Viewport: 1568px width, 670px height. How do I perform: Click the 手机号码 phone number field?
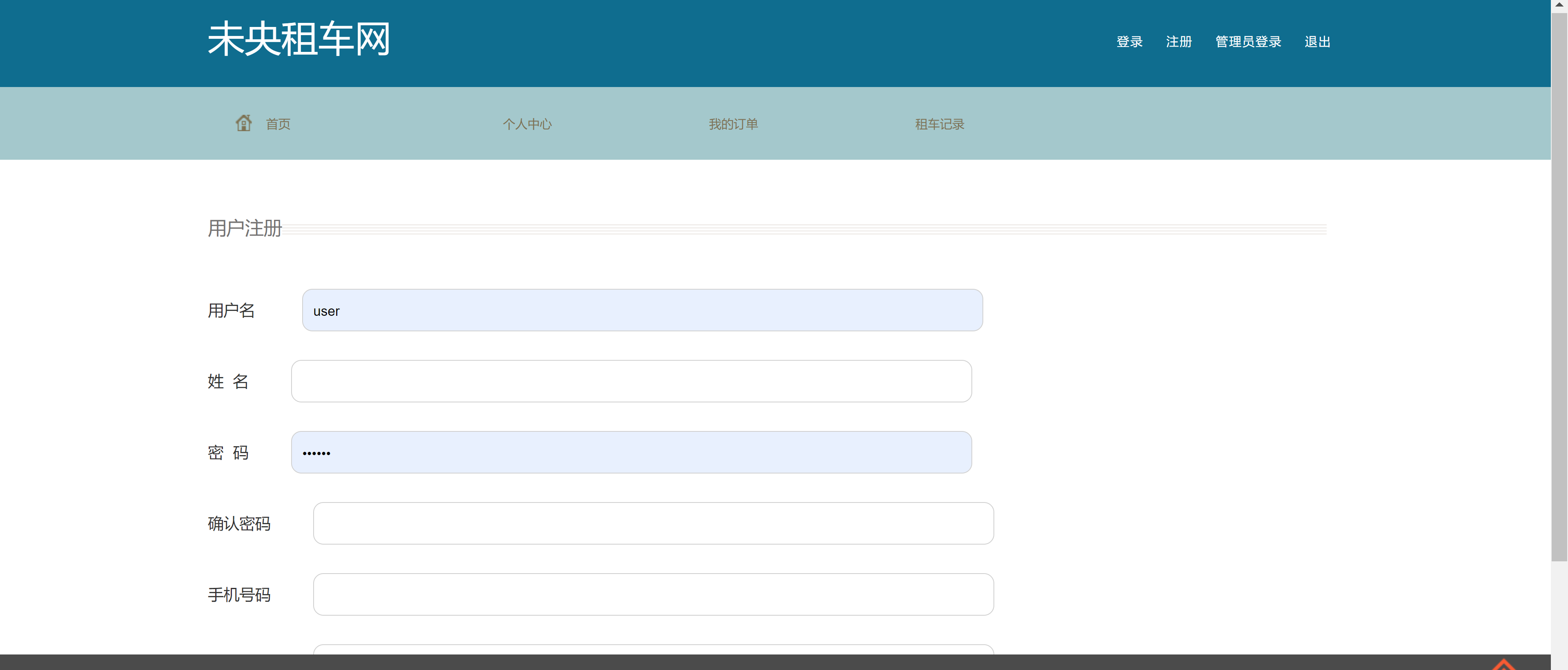(653, 594)
